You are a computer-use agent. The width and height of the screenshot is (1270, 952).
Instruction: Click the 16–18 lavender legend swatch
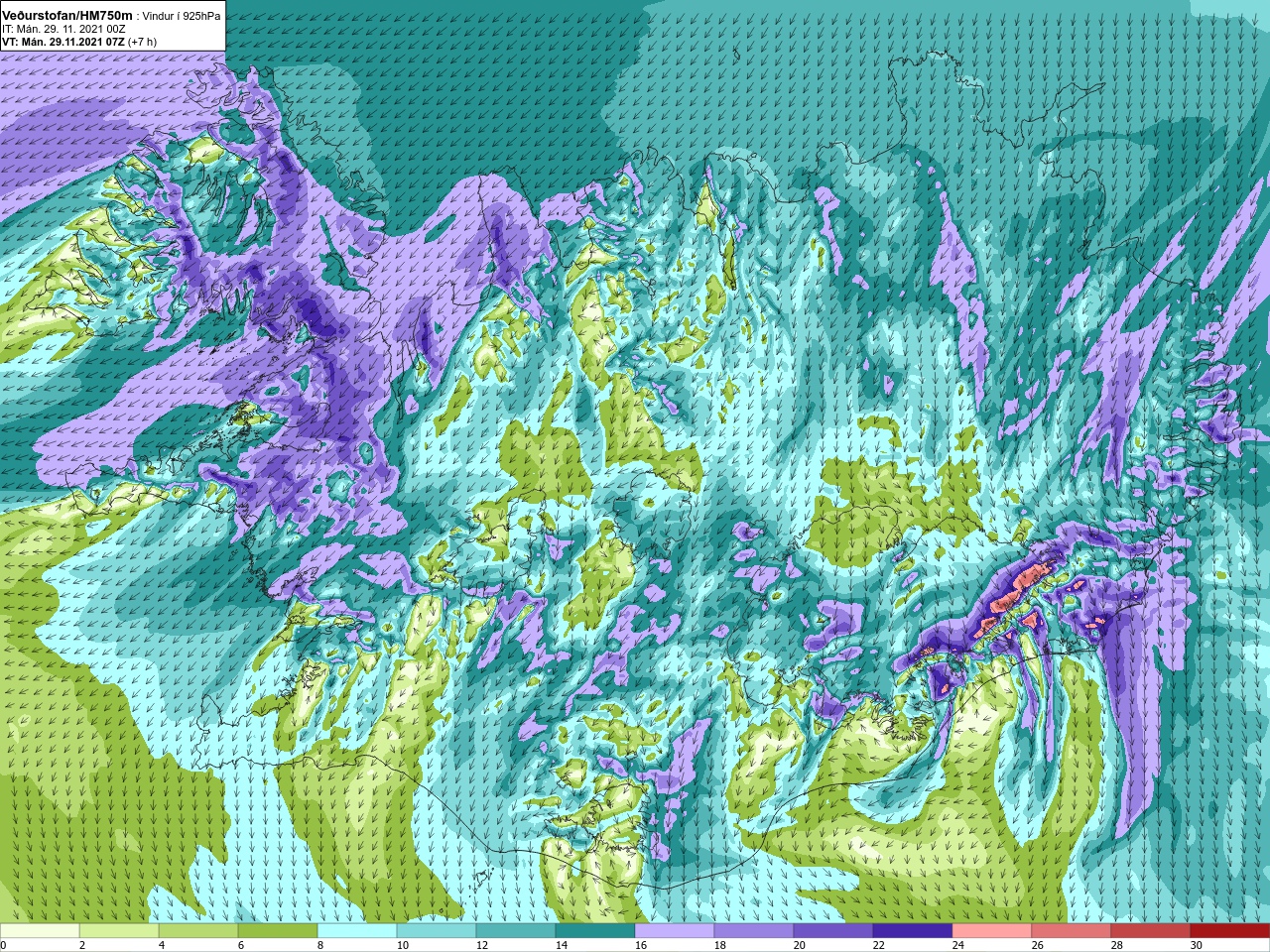675,931
